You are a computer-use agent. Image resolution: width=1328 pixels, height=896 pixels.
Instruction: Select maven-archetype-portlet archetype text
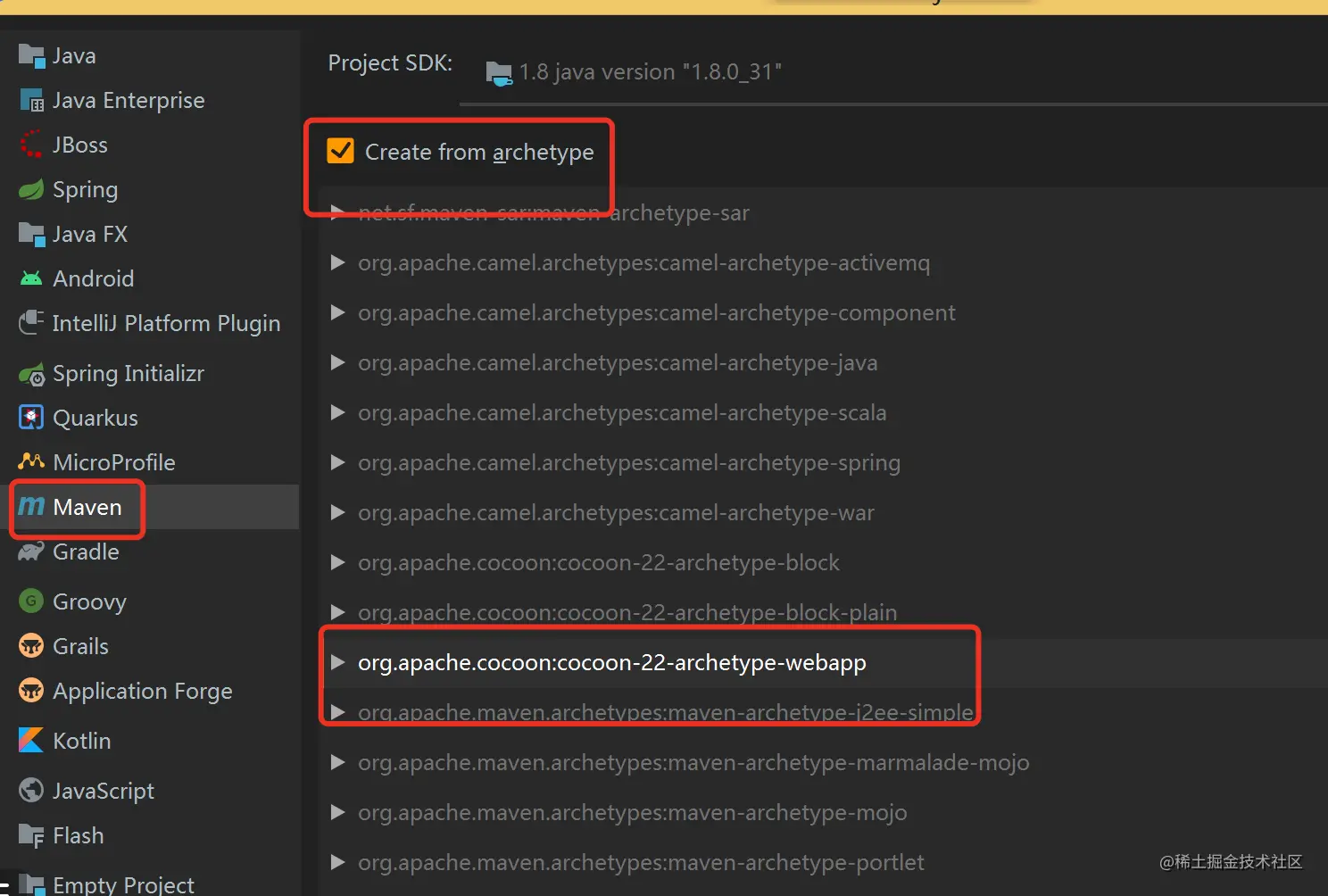pyautogui.click(x=641, y=863)
